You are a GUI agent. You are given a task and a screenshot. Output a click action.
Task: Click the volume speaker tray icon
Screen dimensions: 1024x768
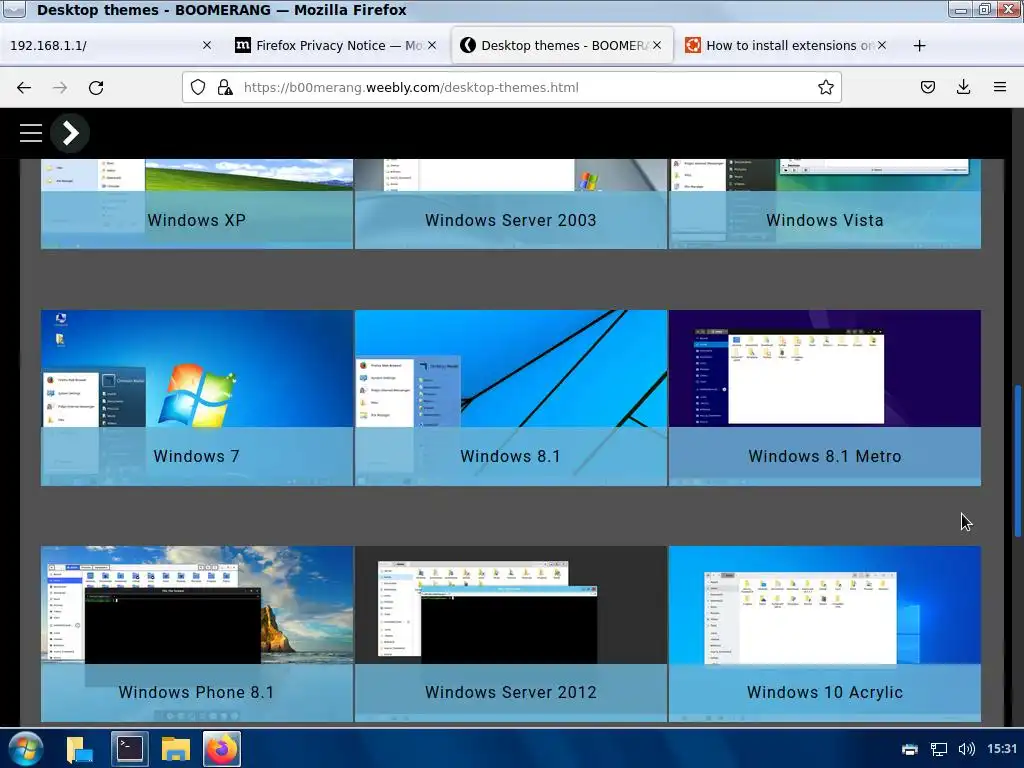tap(967, 749)
